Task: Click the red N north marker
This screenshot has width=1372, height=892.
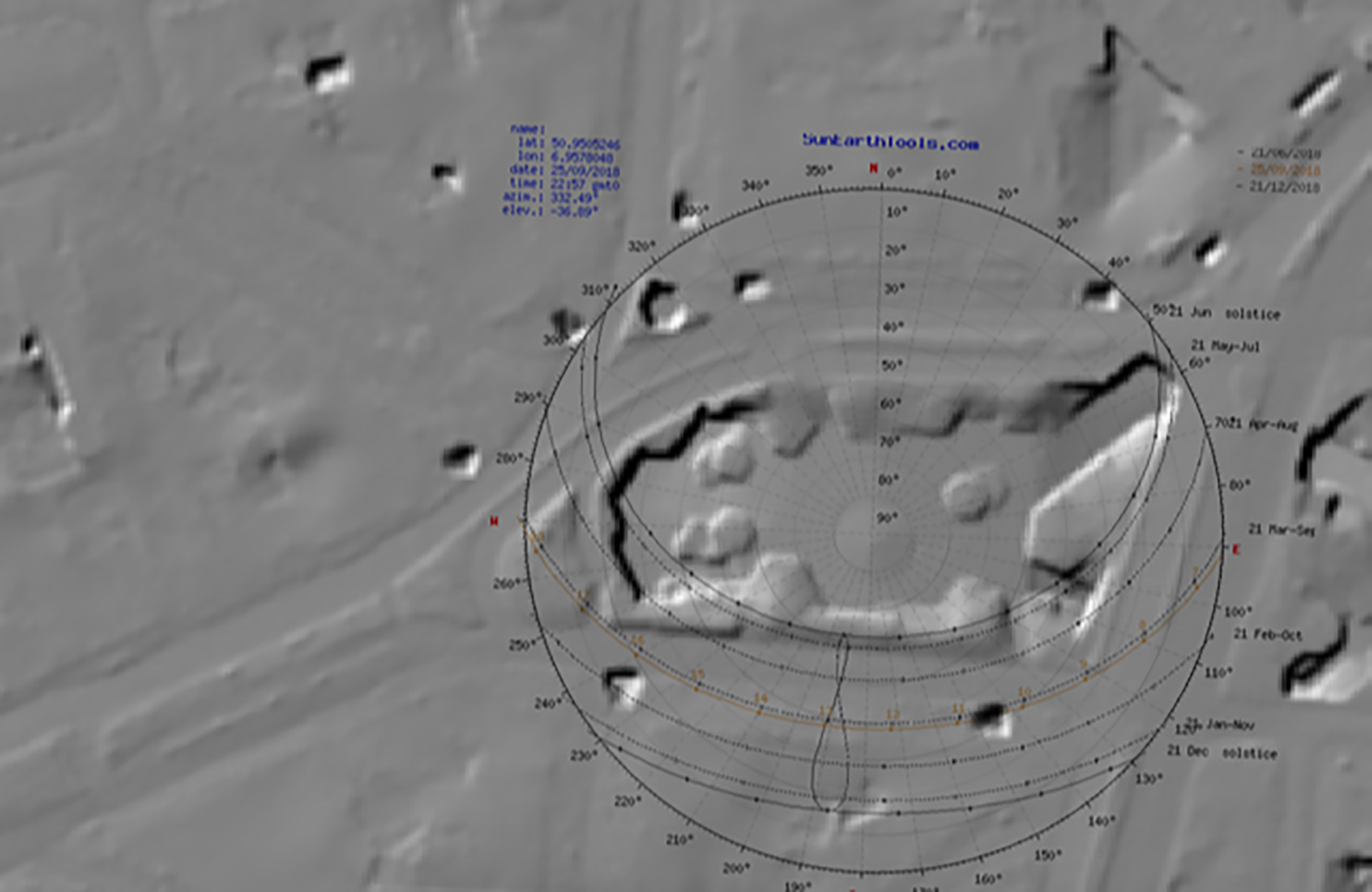Action: 873,168
